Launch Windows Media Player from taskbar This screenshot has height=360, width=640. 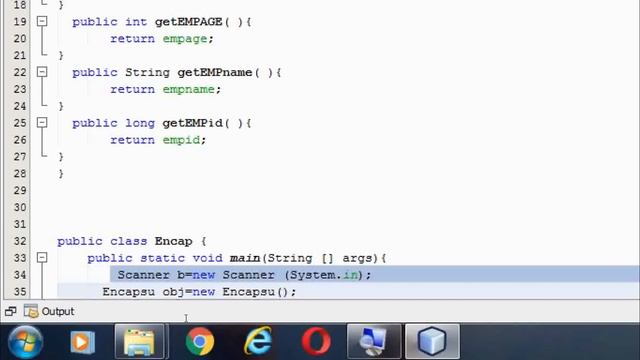point(82,342)
